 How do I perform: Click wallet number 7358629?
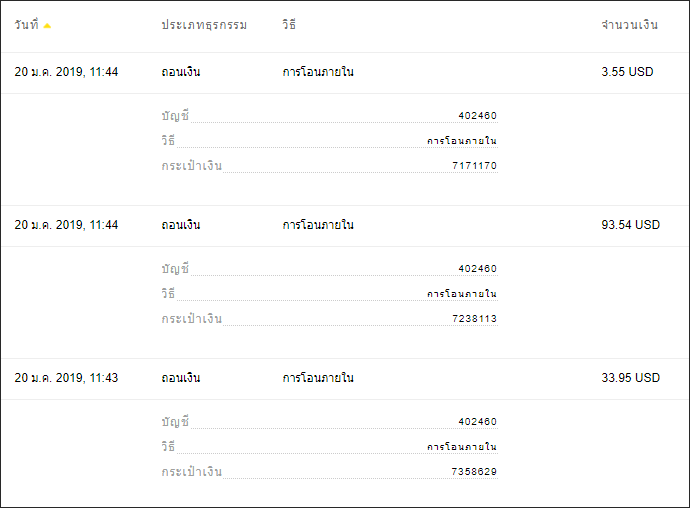474,472
